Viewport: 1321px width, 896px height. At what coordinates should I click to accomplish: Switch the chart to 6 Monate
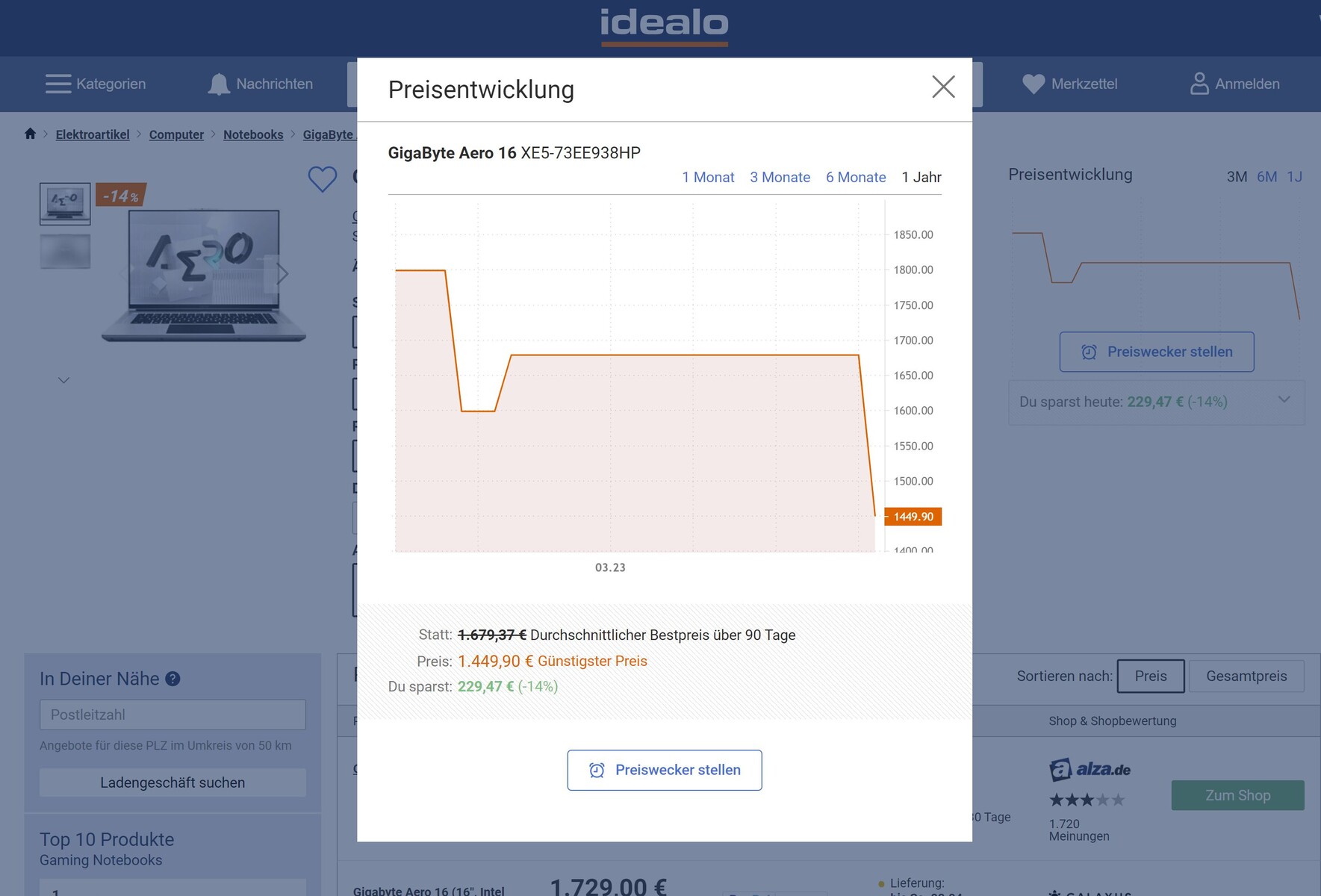[x=856, y=177]
